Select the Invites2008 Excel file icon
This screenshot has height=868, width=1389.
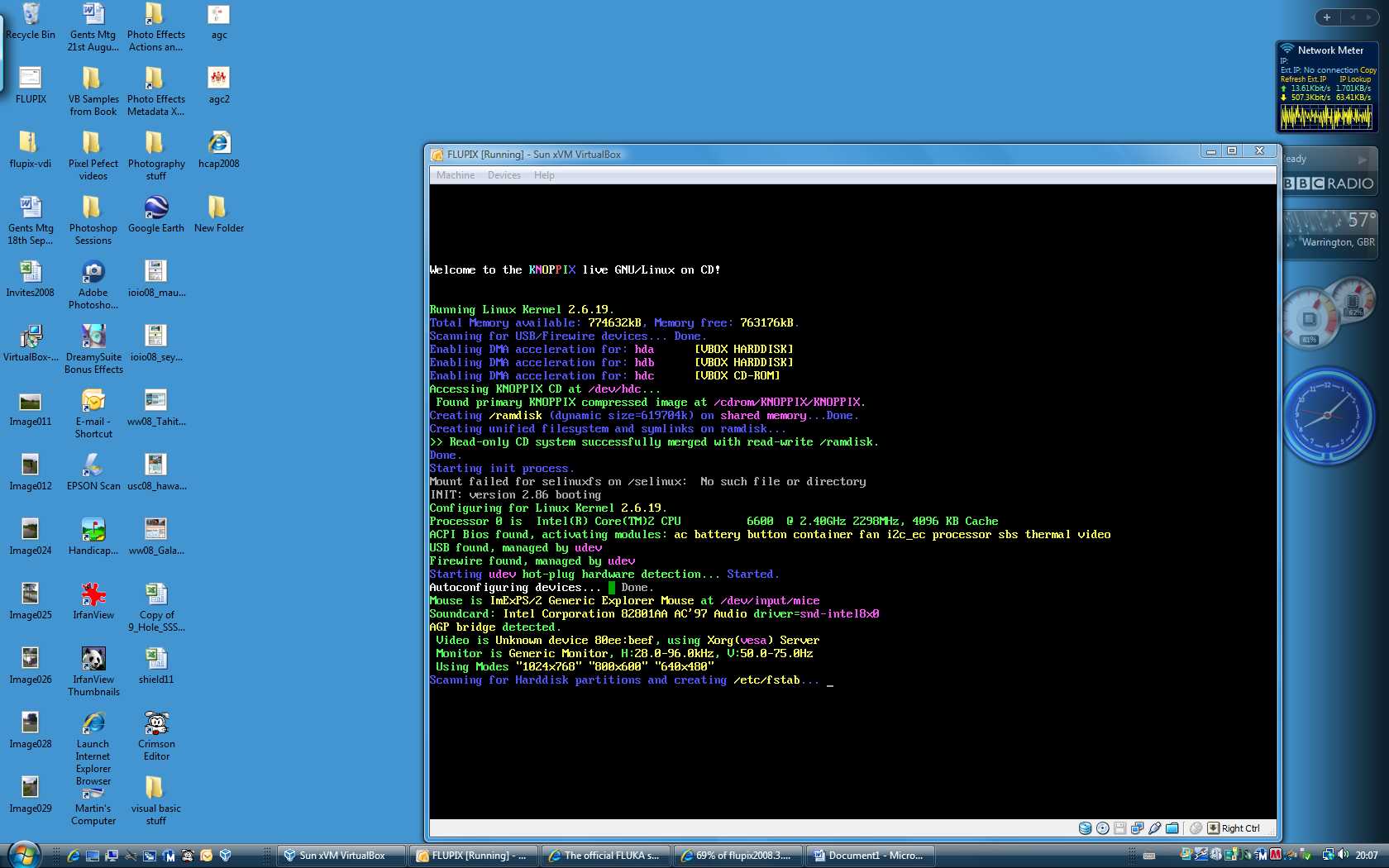coord(31,279)
